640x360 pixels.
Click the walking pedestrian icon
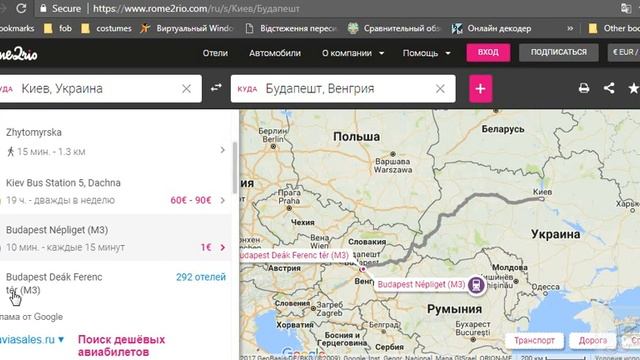pos(11,151)
